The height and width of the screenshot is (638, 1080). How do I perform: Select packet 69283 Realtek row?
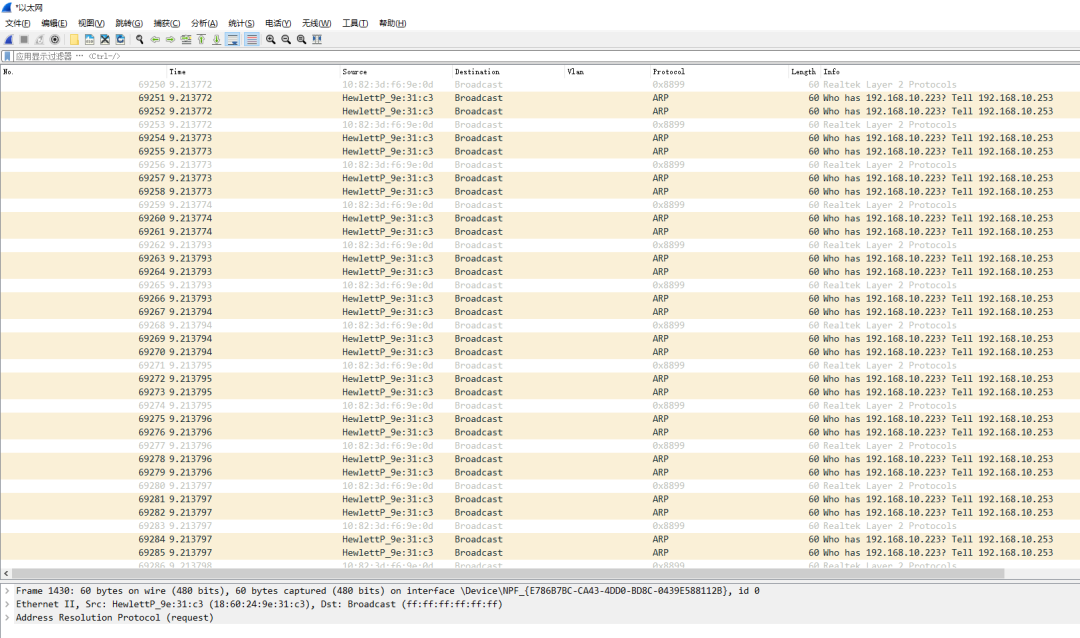[540, 526]
